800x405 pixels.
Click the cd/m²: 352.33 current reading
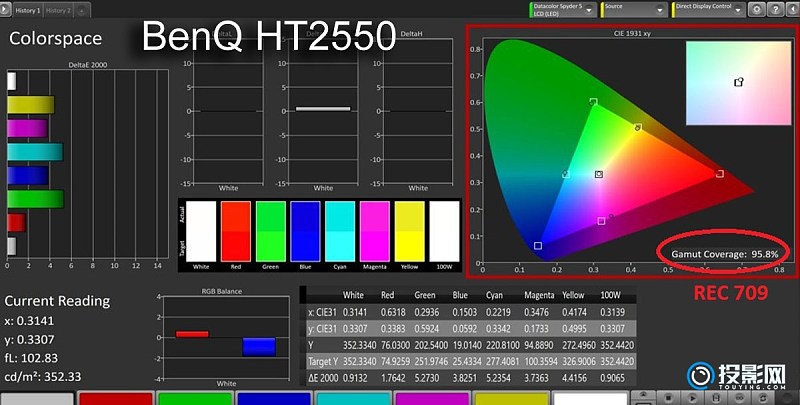pos(42,377)
